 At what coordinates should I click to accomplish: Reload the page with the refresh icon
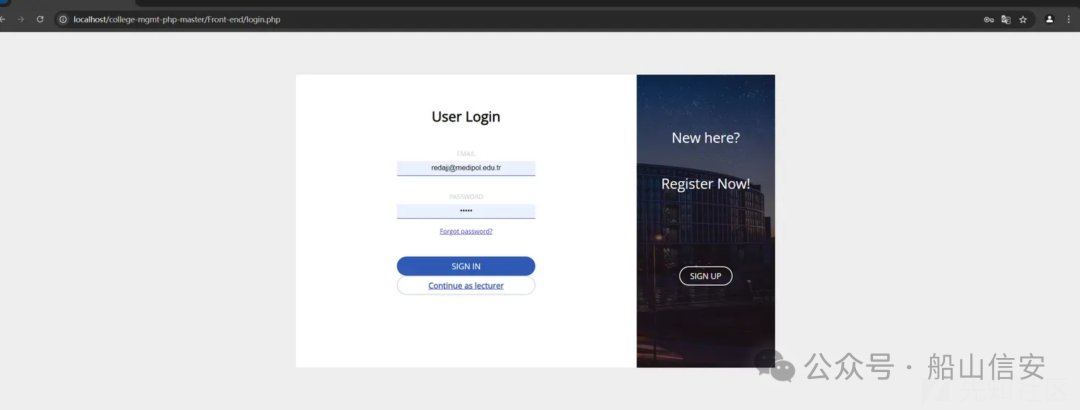click(40, 19)
